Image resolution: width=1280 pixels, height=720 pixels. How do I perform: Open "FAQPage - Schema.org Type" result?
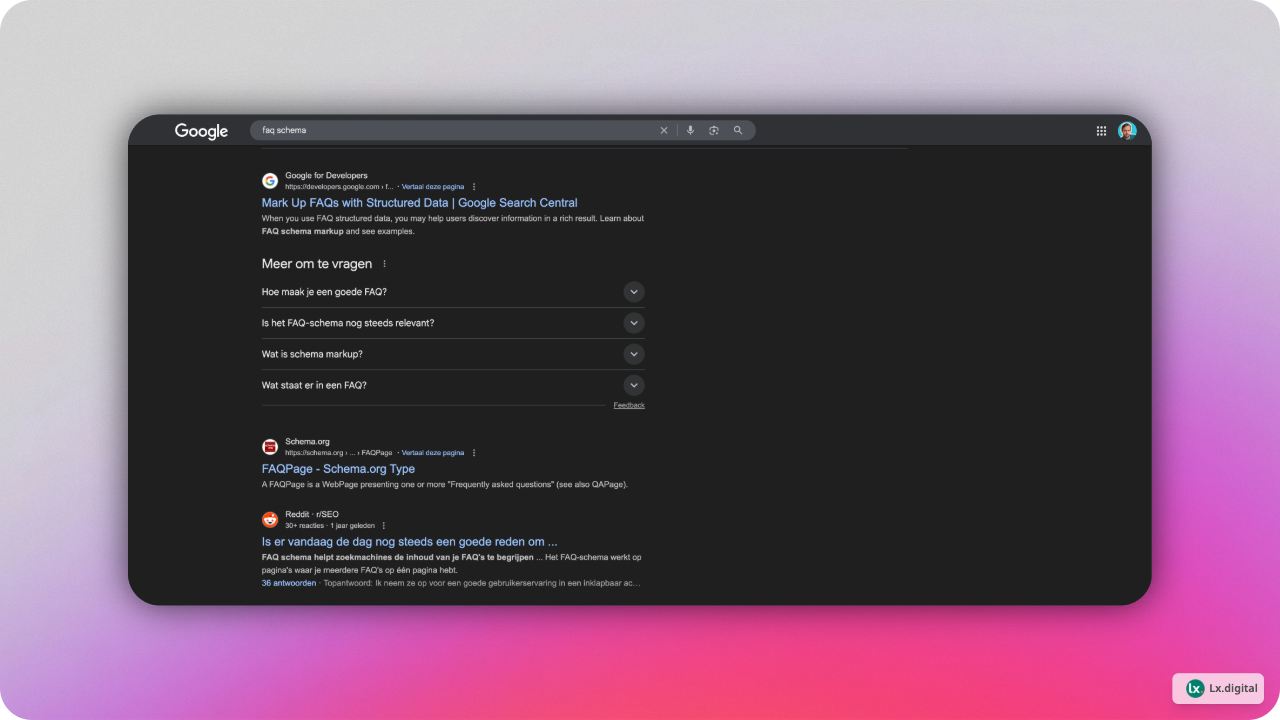(x=338, y=469)
